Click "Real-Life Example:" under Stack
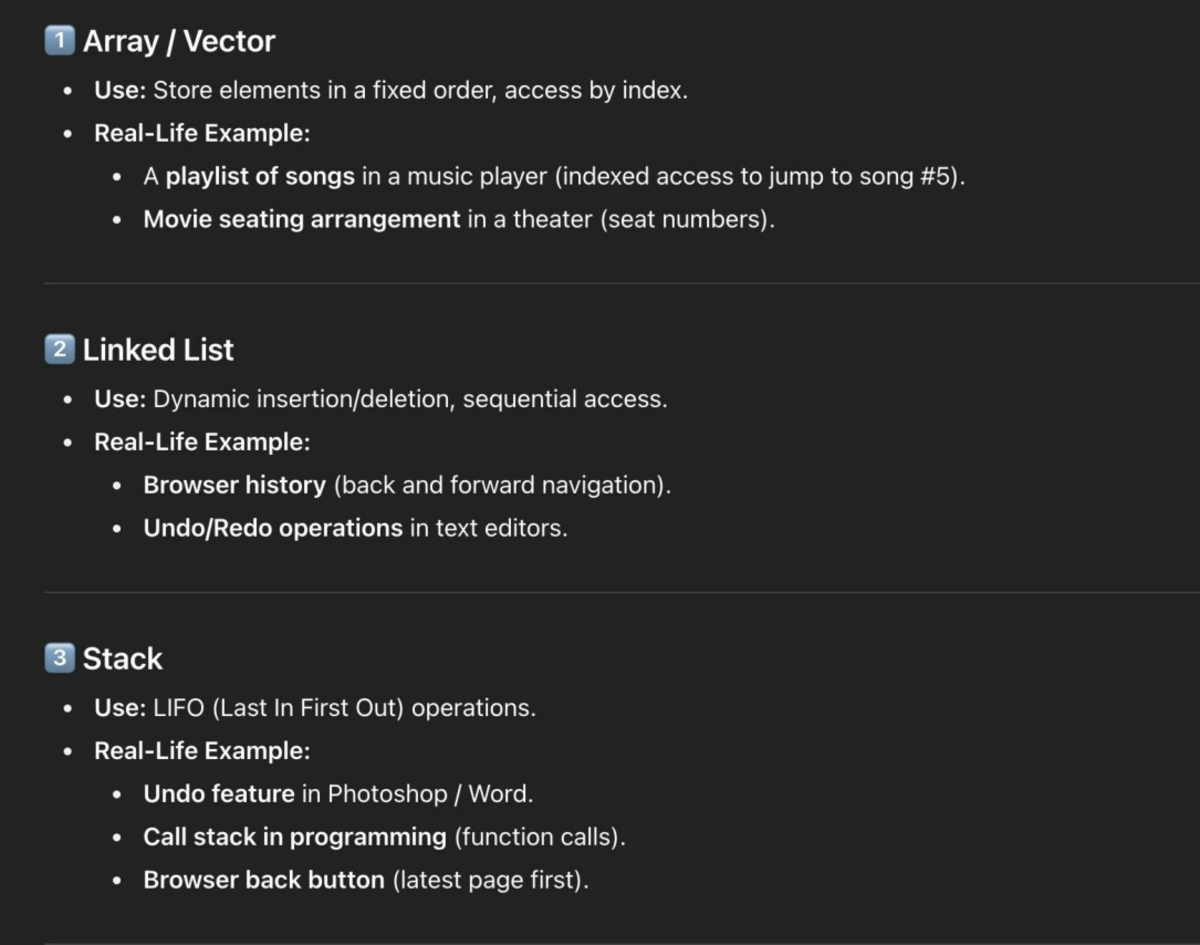Screen dimensions: 1200x945 (202, 752)
